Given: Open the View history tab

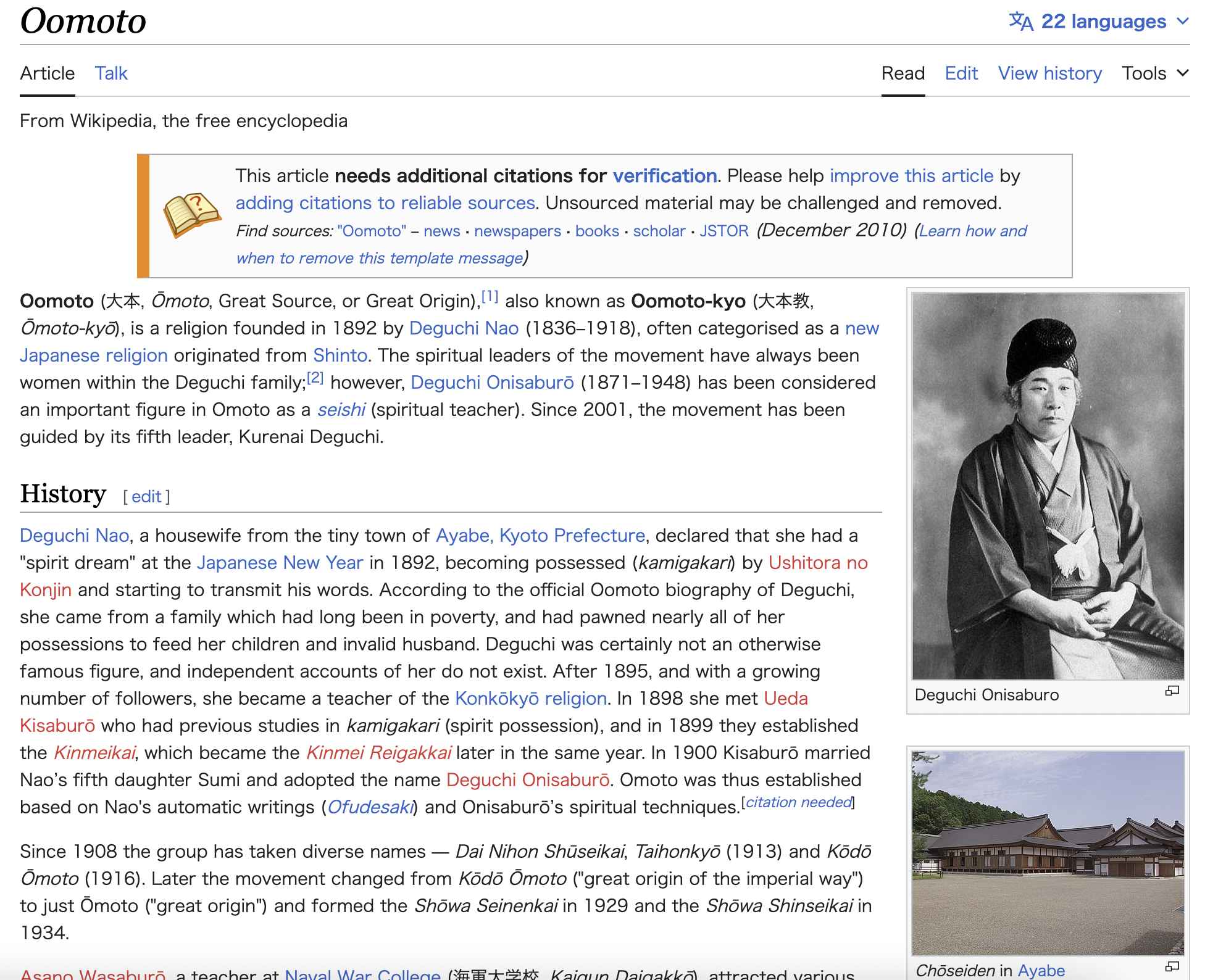Looking at the screenshot, I should tap(1049, 73).
